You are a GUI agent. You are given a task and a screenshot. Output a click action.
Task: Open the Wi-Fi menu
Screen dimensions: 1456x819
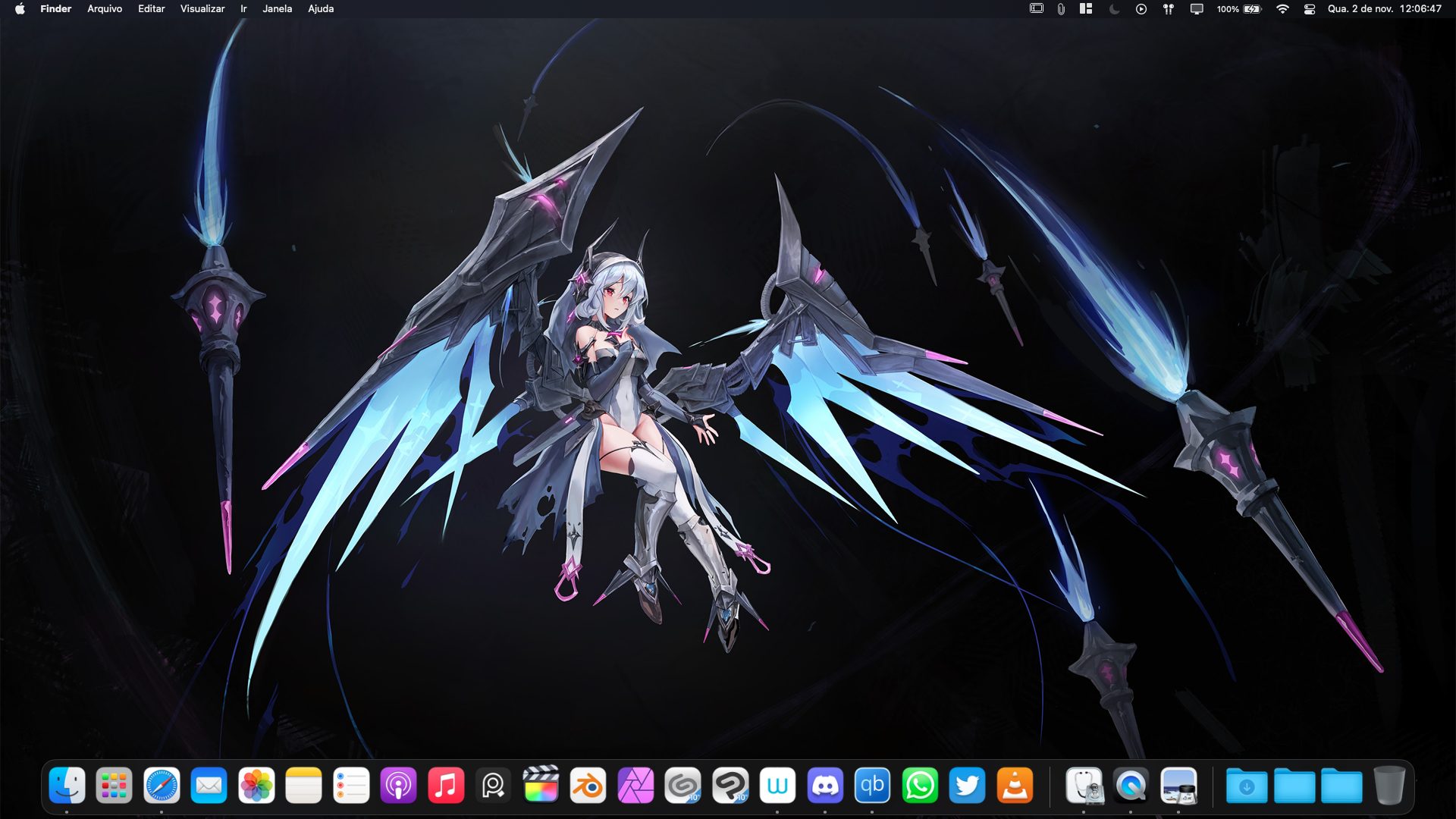click(1282, 9)
